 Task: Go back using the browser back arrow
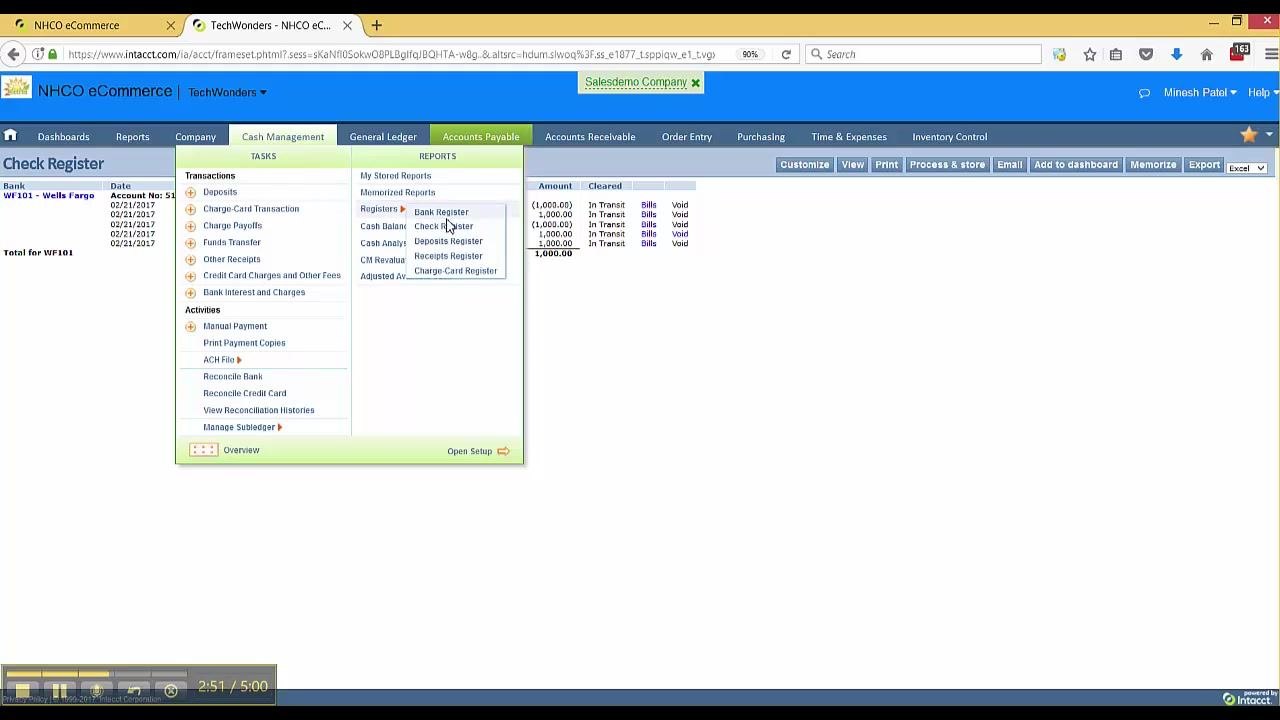[x=13, y=54]
